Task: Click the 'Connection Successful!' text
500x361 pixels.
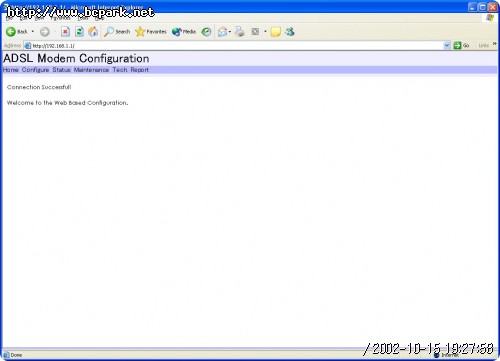Action: 39,87
